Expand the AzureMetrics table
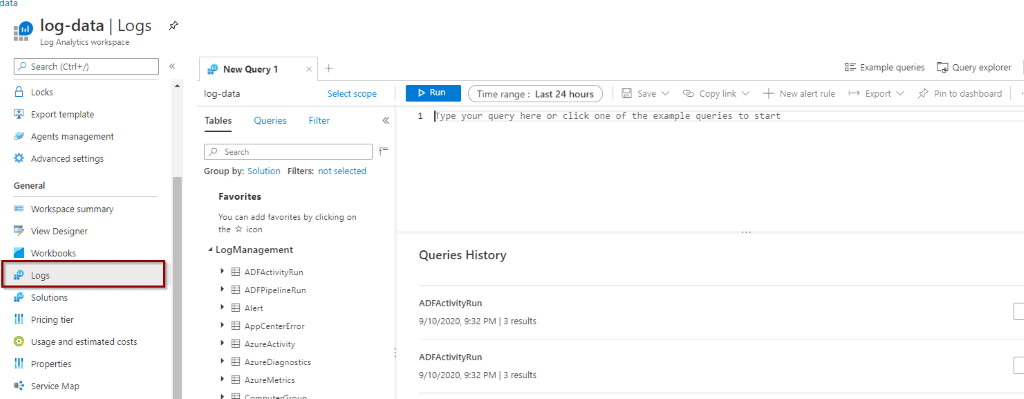This screenshot has height=399, width=1024. pos(223,379)
